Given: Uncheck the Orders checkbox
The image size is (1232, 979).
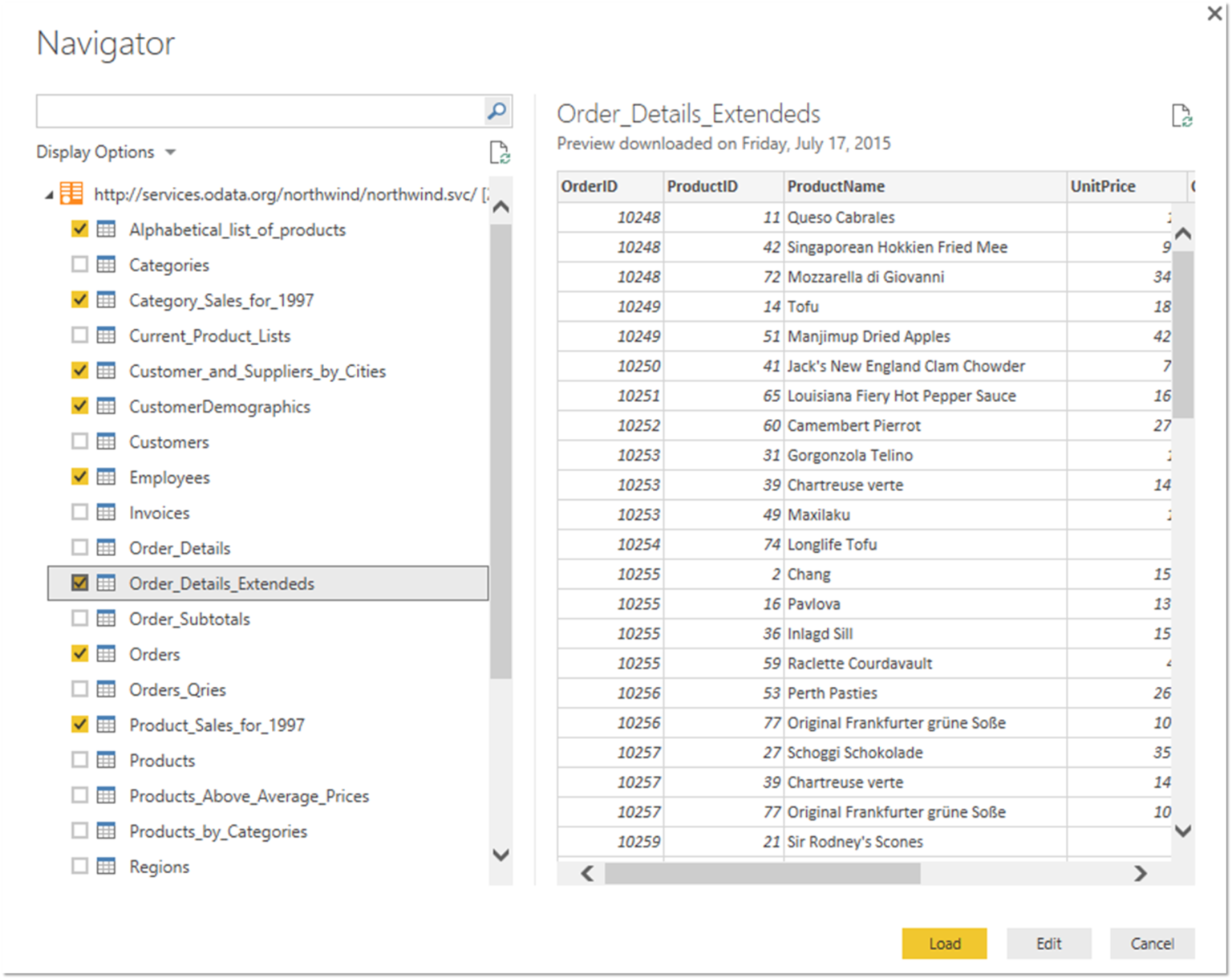Looking at the screenshot, I should point(79,653).
